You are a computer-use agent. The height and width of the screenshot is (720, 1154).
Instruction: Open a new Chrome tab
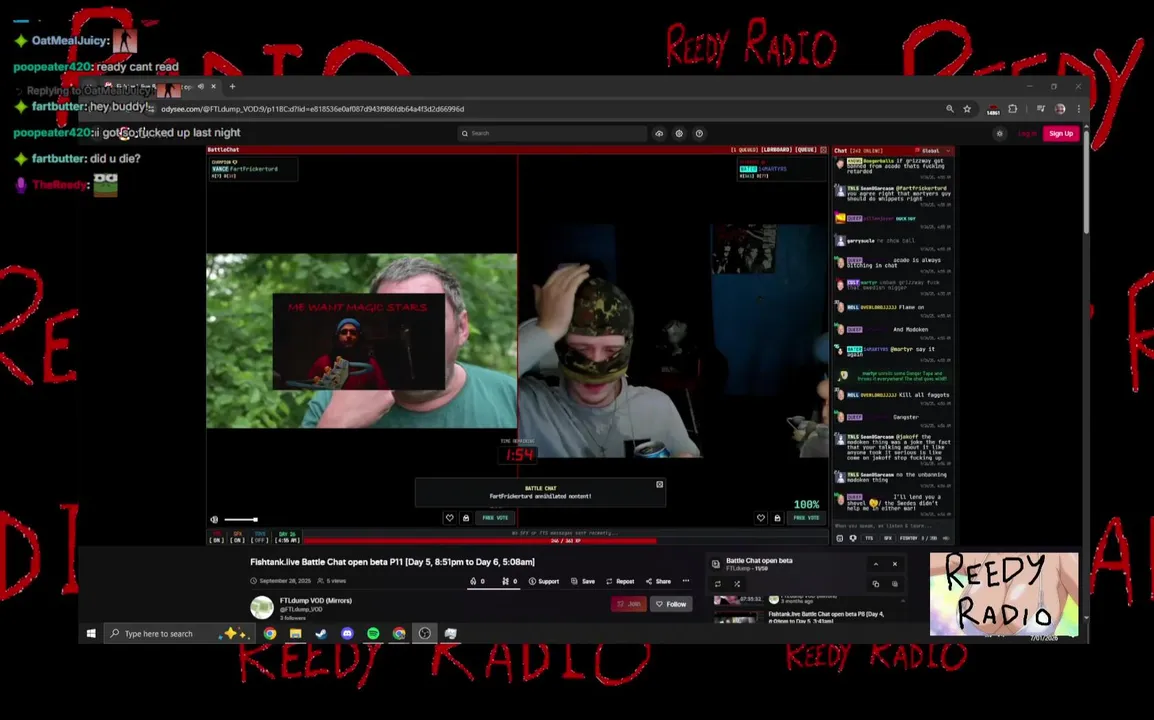233,86
